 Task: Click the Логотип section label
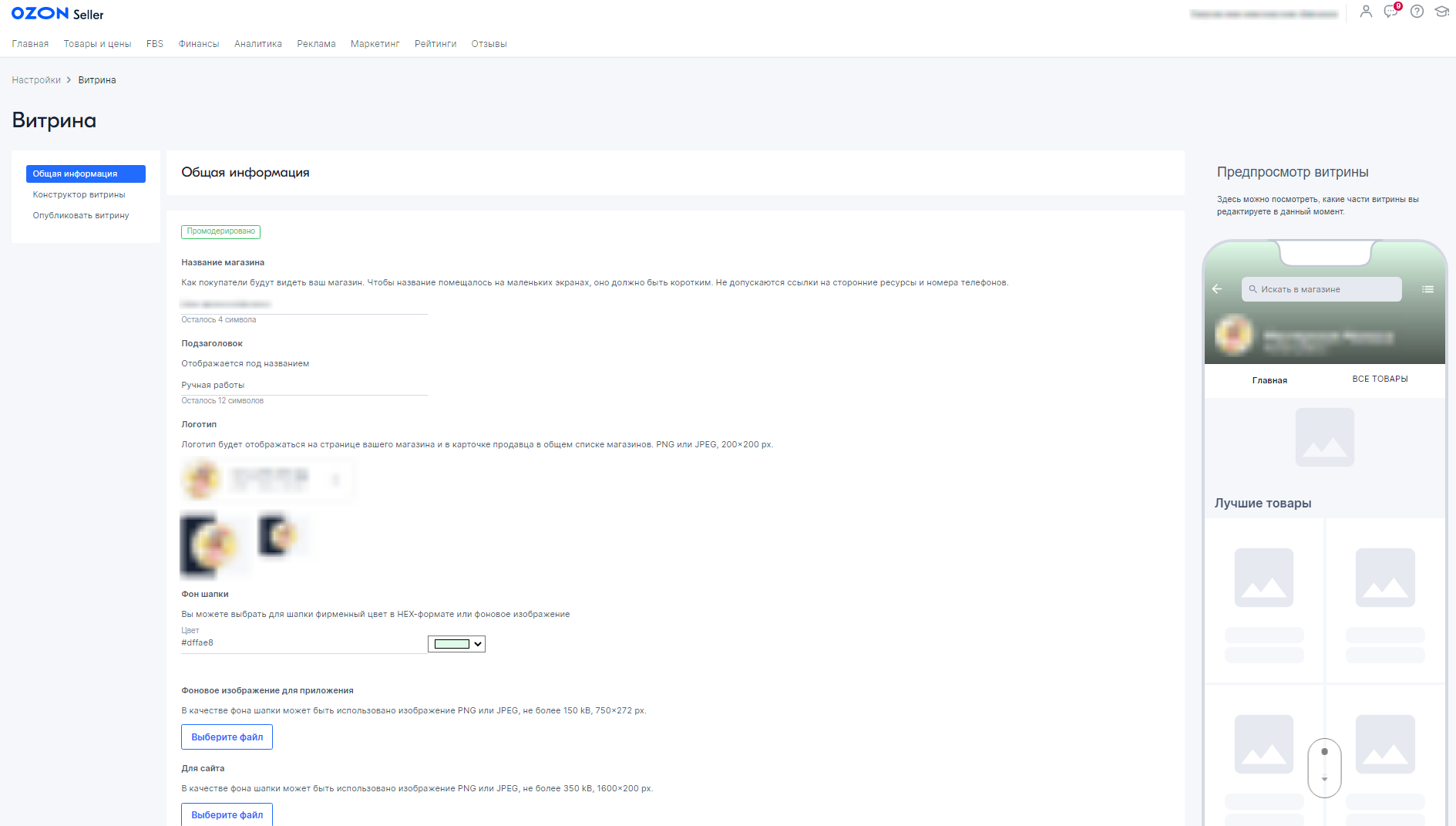pyautogui.click(x=199, y=424)
